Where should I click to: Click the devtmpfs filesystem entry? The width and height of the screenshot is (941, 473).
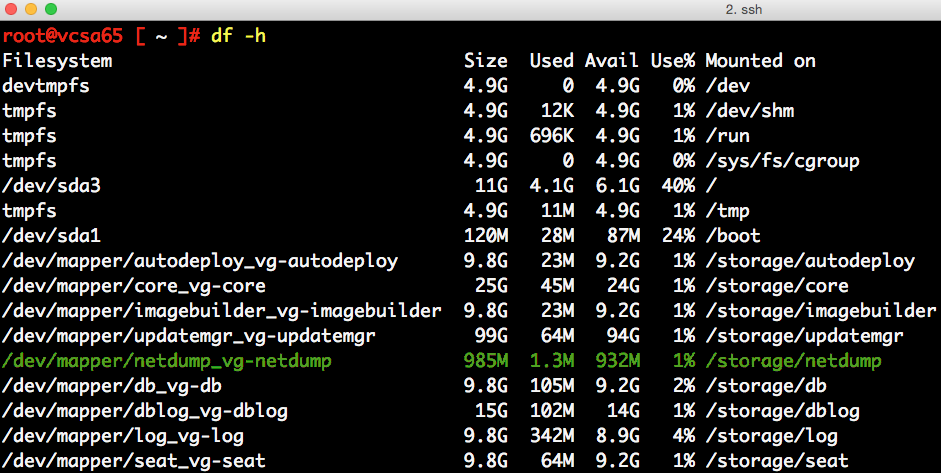[46, 86]
